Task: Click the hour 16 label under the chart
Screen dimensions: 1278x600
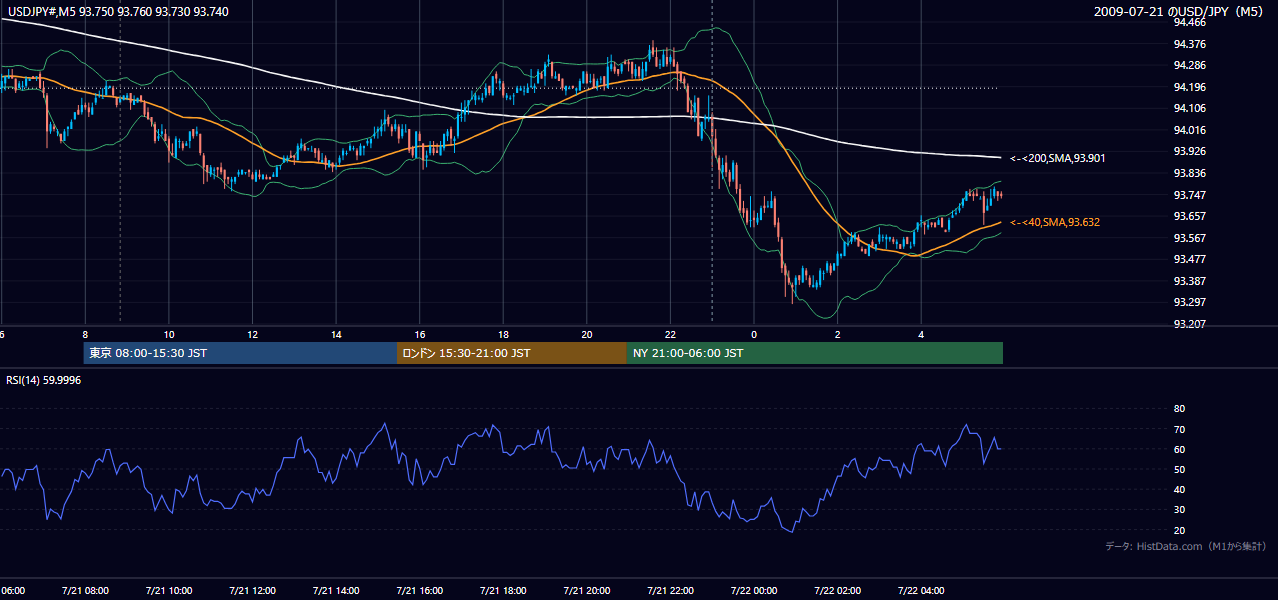Action: 420,334
